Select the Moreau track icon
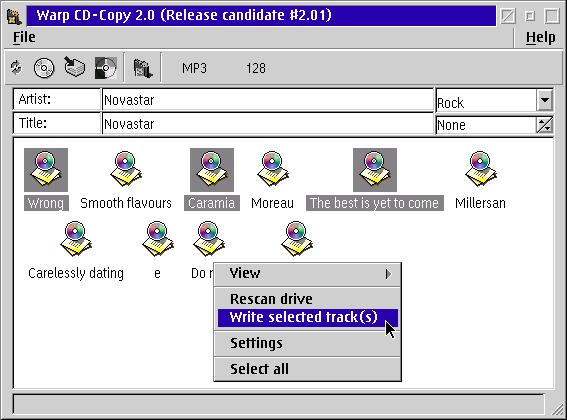This screenshot has height=420, width=567. tap(273, 169)
